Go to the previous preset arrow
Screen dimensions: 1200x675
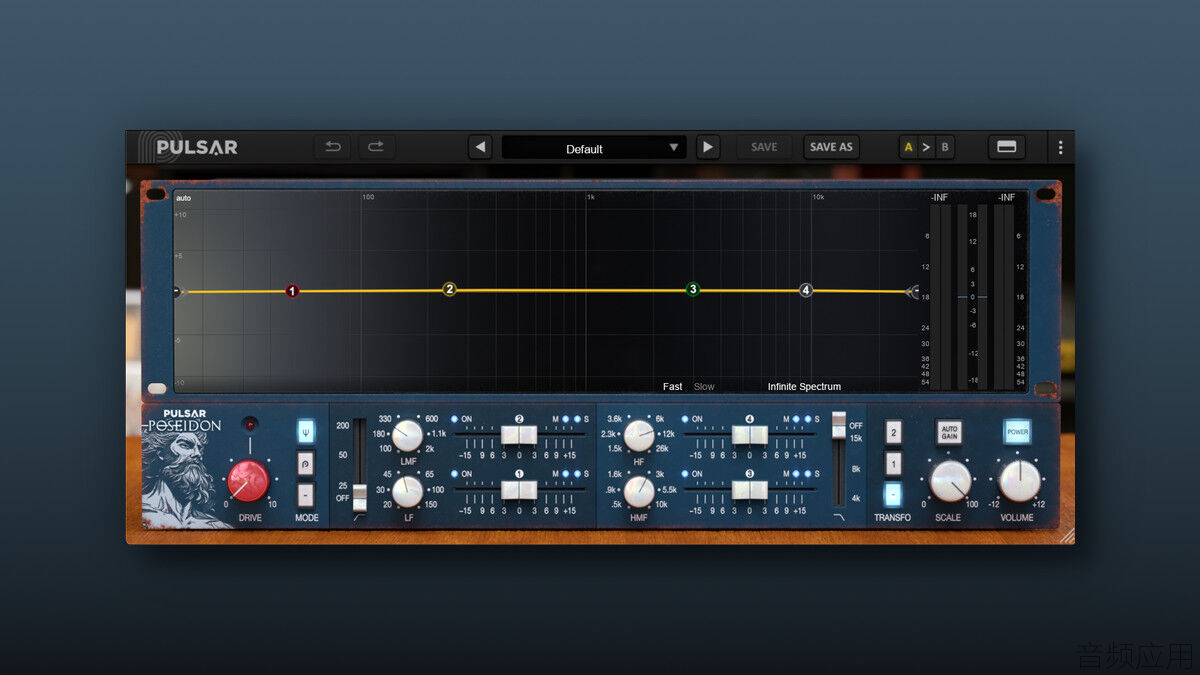[x=480, y=147]
